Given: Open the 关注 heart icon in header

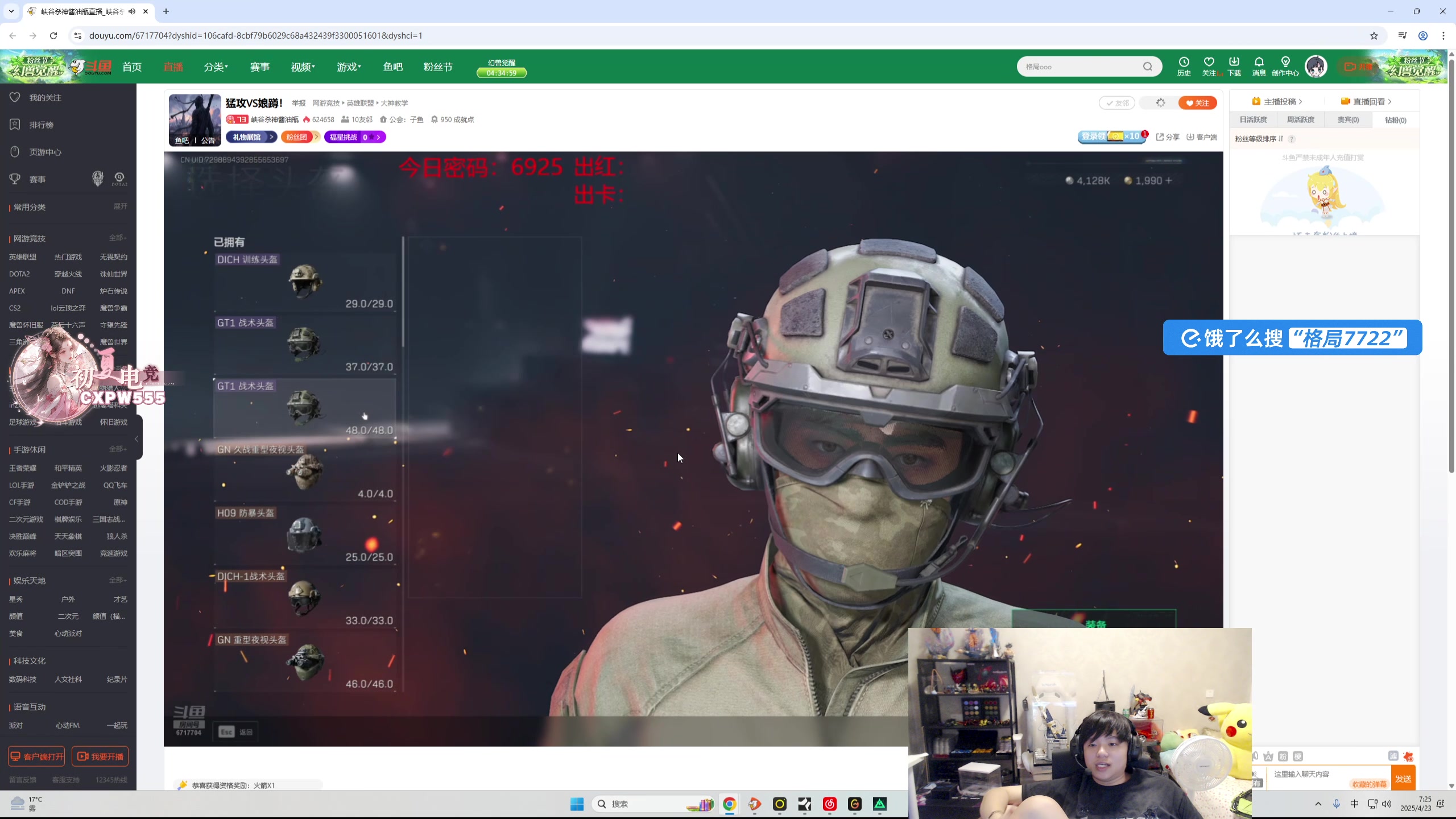Looking at the screenshot, I should [1209, 66].
